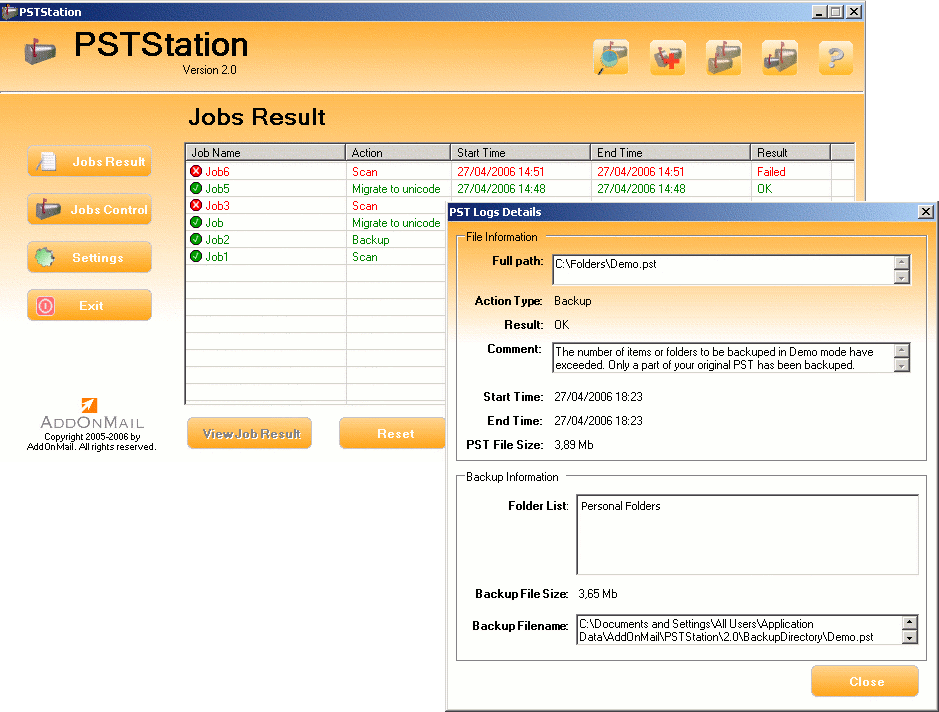The image size is (939, 712).
Task: Click the up arrow of the Full path scrollbar
Action: click(x=902, y=262)
